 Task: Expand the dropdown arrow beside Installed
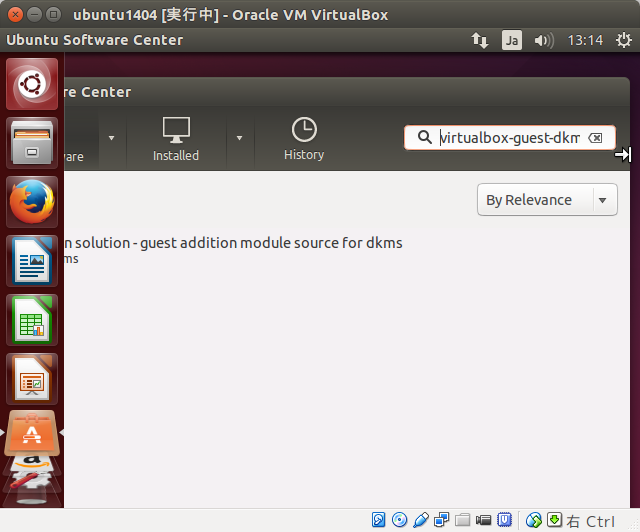(x=240, y=138)
